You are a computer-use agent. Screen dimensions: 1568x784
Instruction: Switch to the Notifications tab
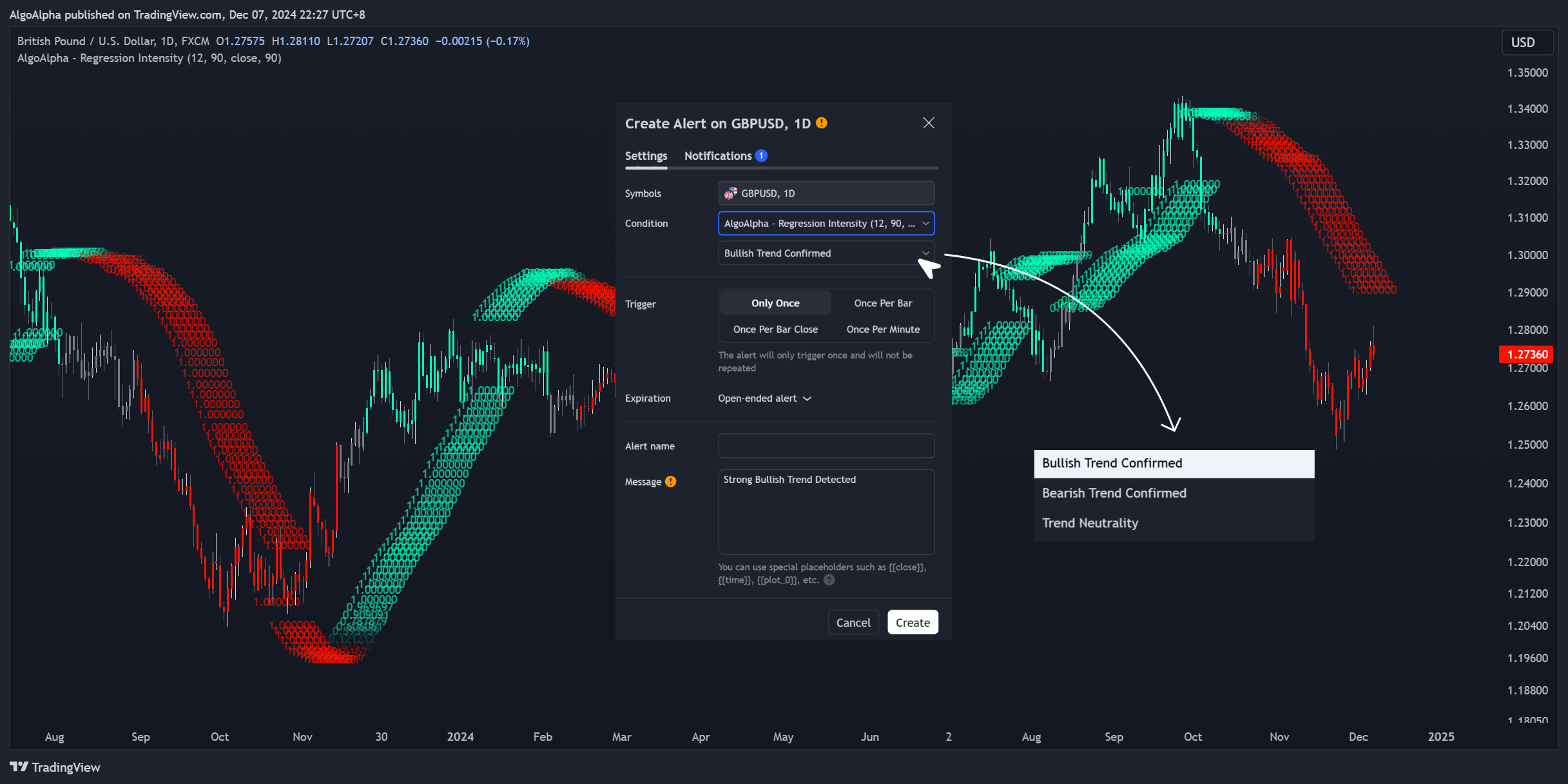(x=718, y=155)
